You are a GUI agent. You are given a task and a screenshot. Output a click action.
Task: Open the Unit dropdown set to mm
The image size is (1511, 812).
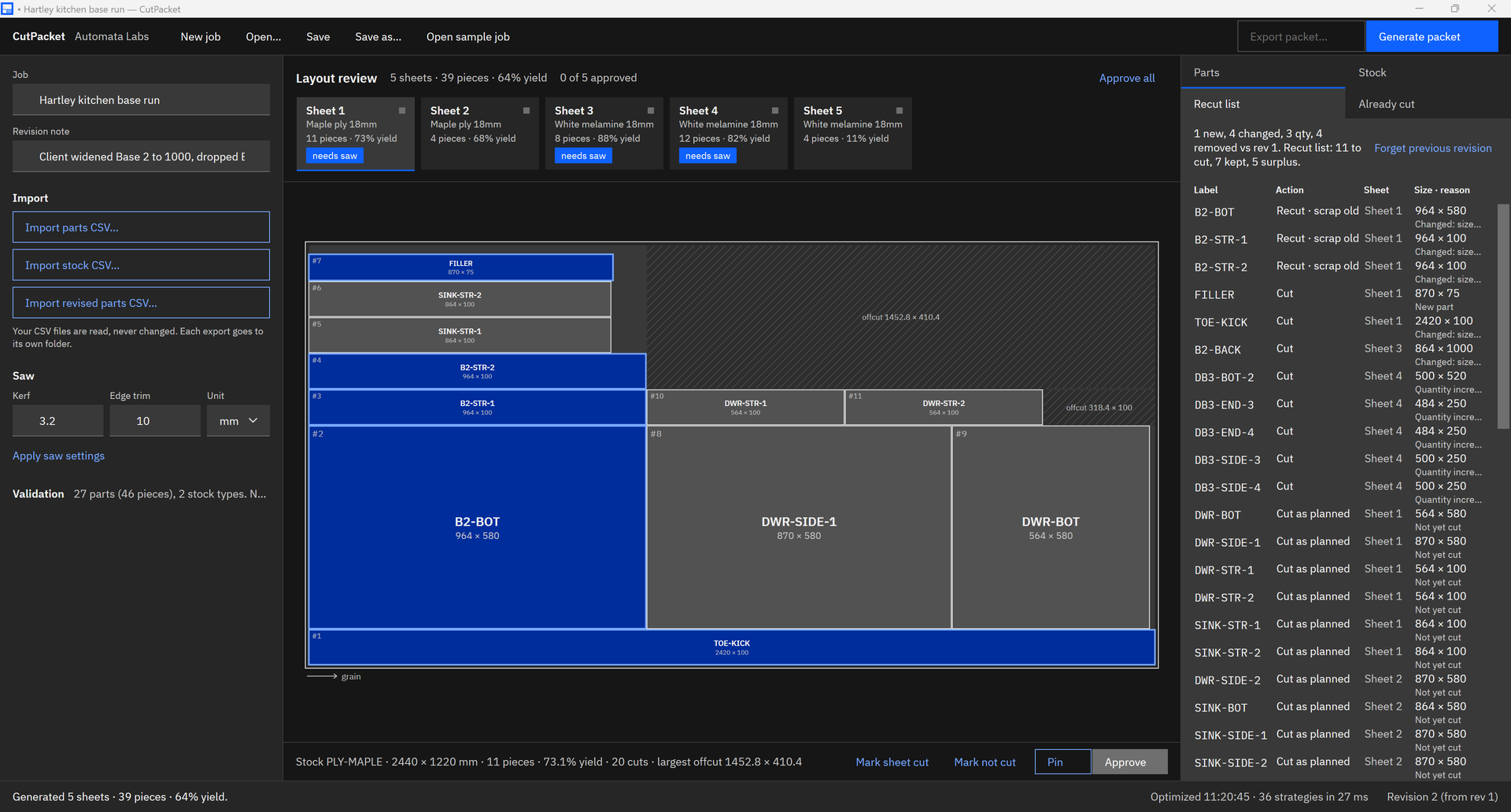[x=238, y=421]
